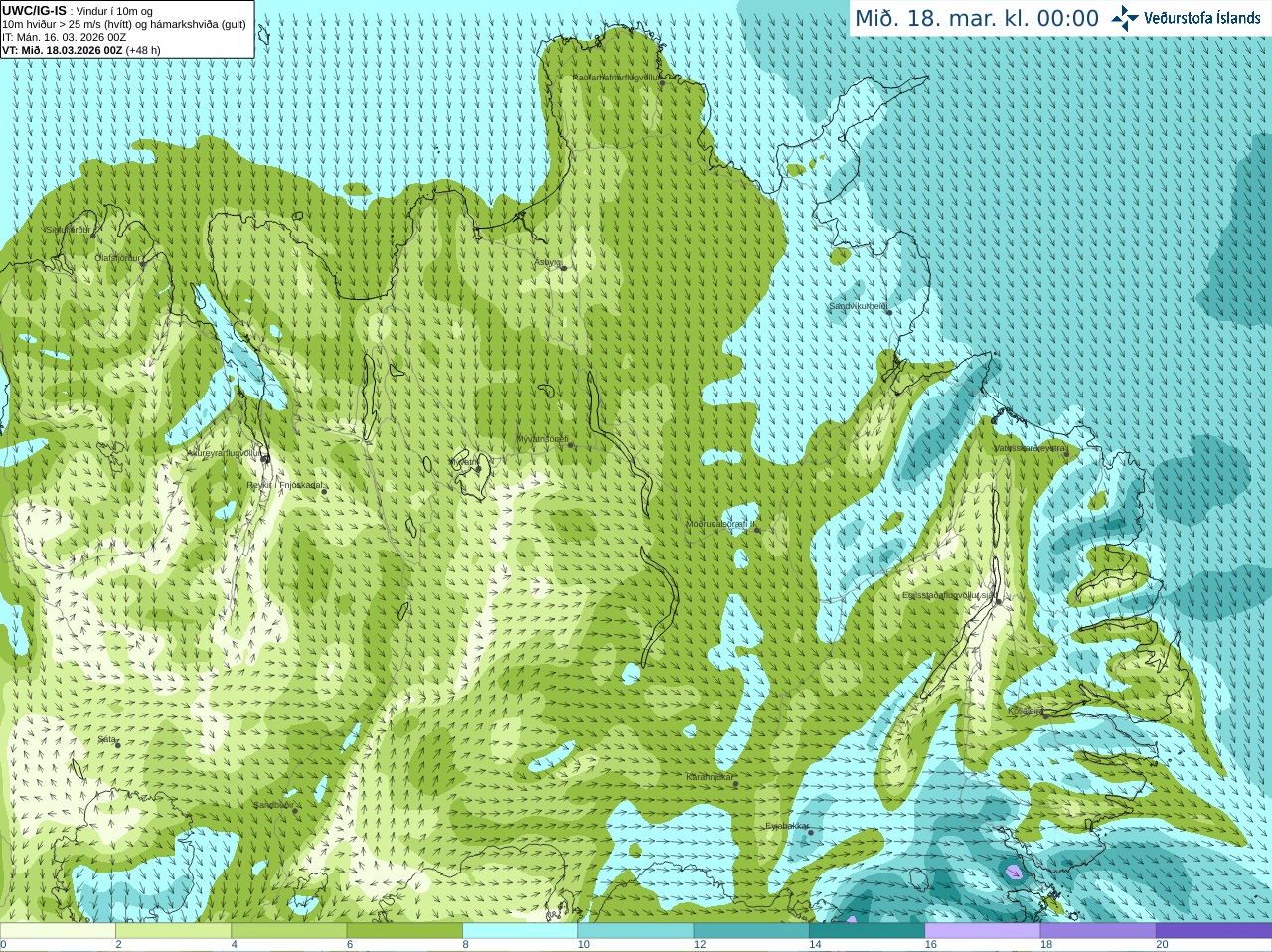1272x952 pixels.
Task: Click the legend value 20 label
Action: tap(1162, 945)
